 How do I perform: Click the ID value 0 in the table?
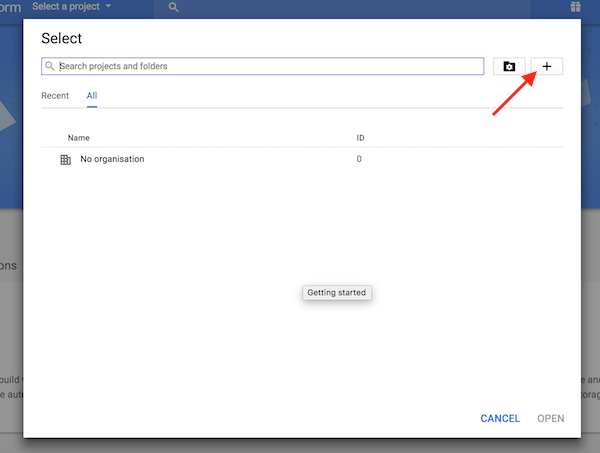[x=359, y=159]
